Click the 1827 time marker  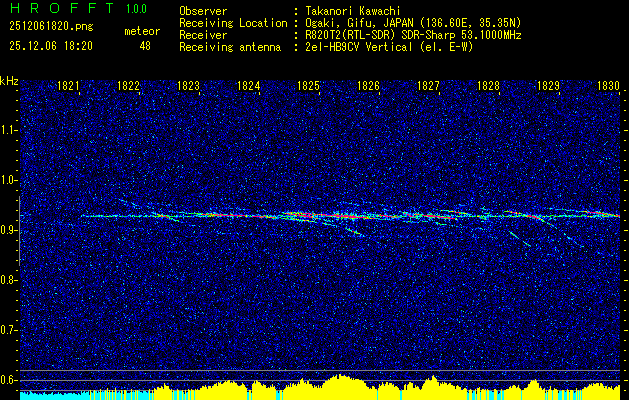(x=428, y=85)
